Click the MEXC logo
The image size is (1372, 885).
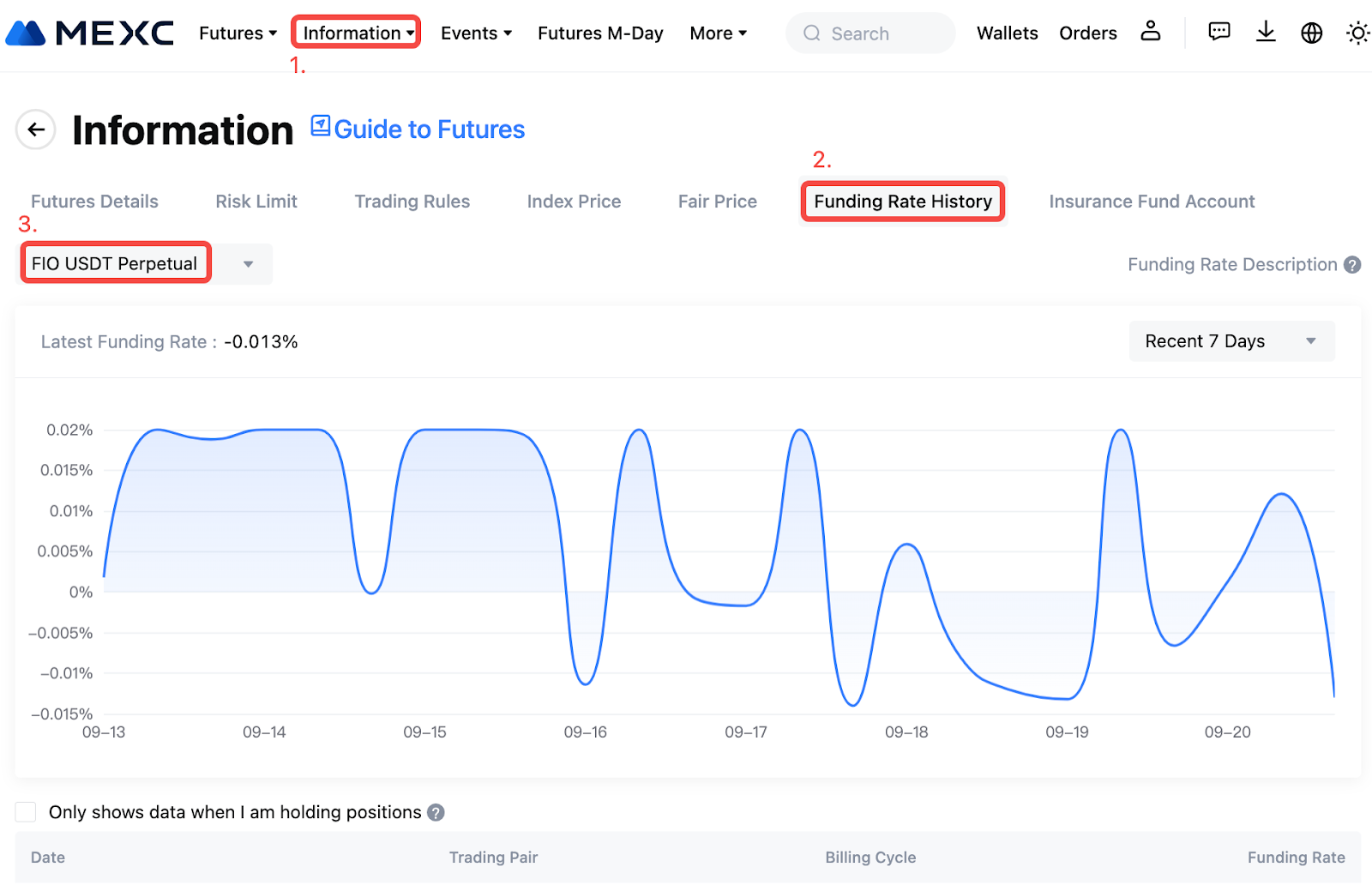pos(89,33)
